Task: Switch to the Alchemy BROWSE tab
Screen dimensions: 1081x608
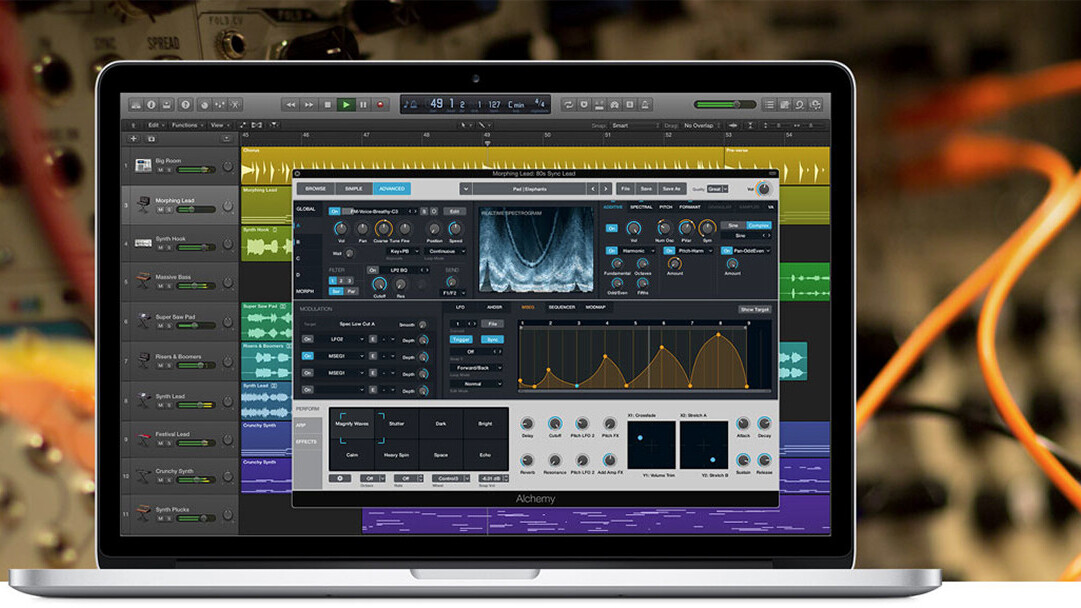Action: [315, 188]
